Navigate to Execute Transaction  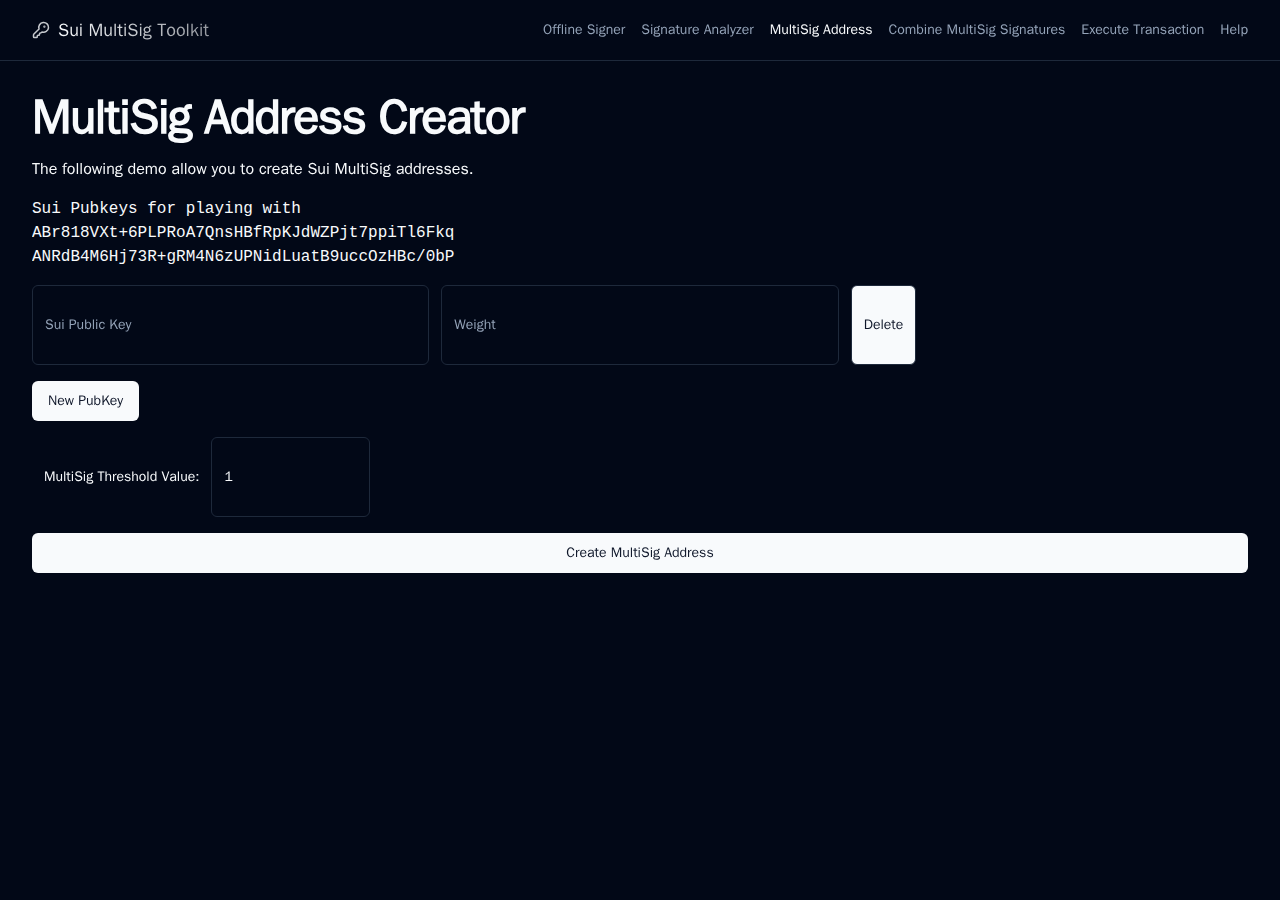(1142, 30)
